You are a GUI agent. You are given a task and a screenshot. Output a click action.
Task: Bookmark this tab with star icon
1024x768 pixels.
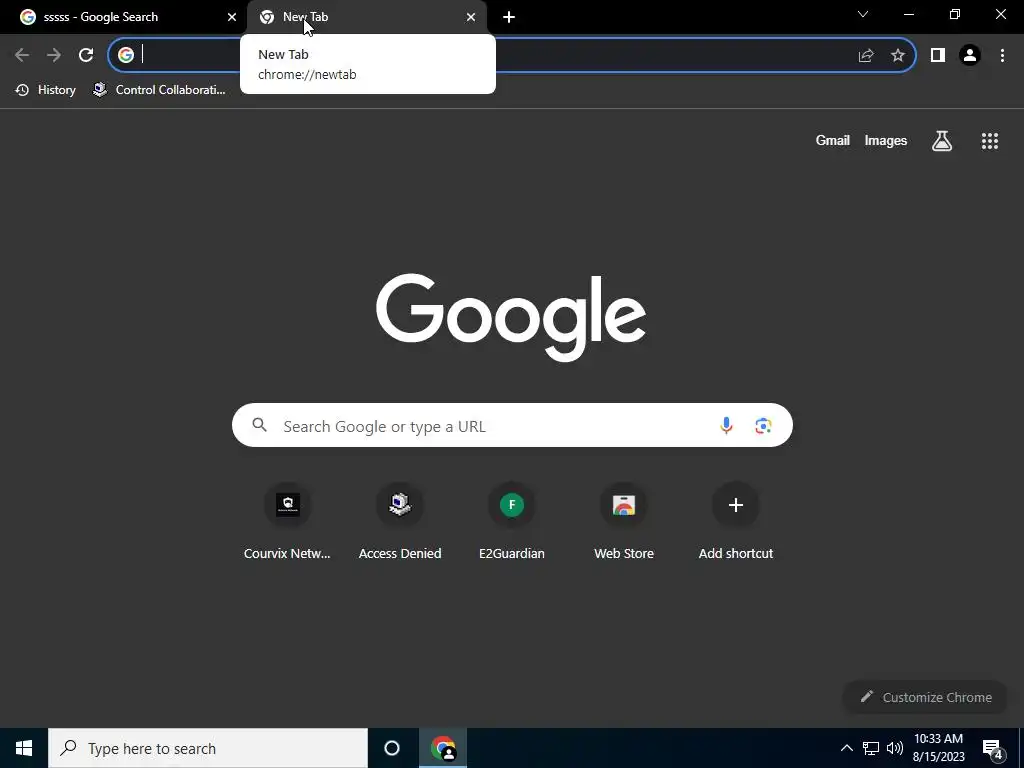coord(898,56)
